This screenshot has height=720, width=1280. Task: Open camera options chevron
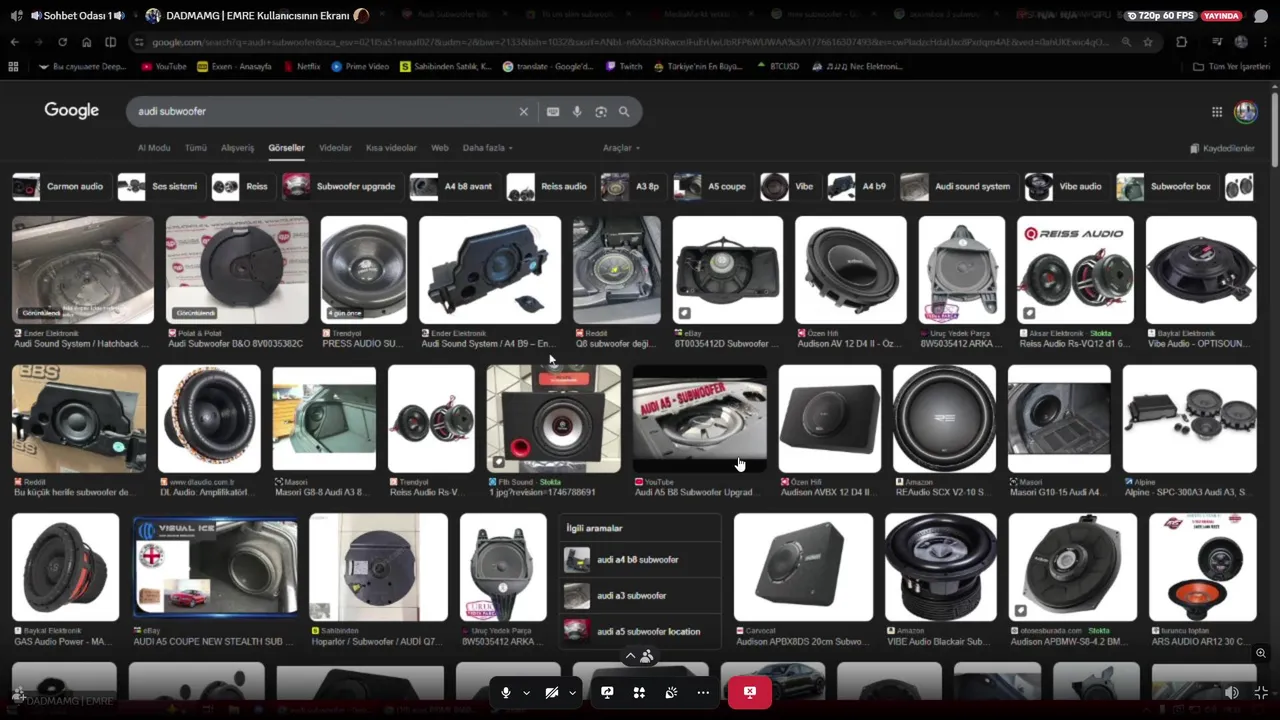[x=573, y=693]
